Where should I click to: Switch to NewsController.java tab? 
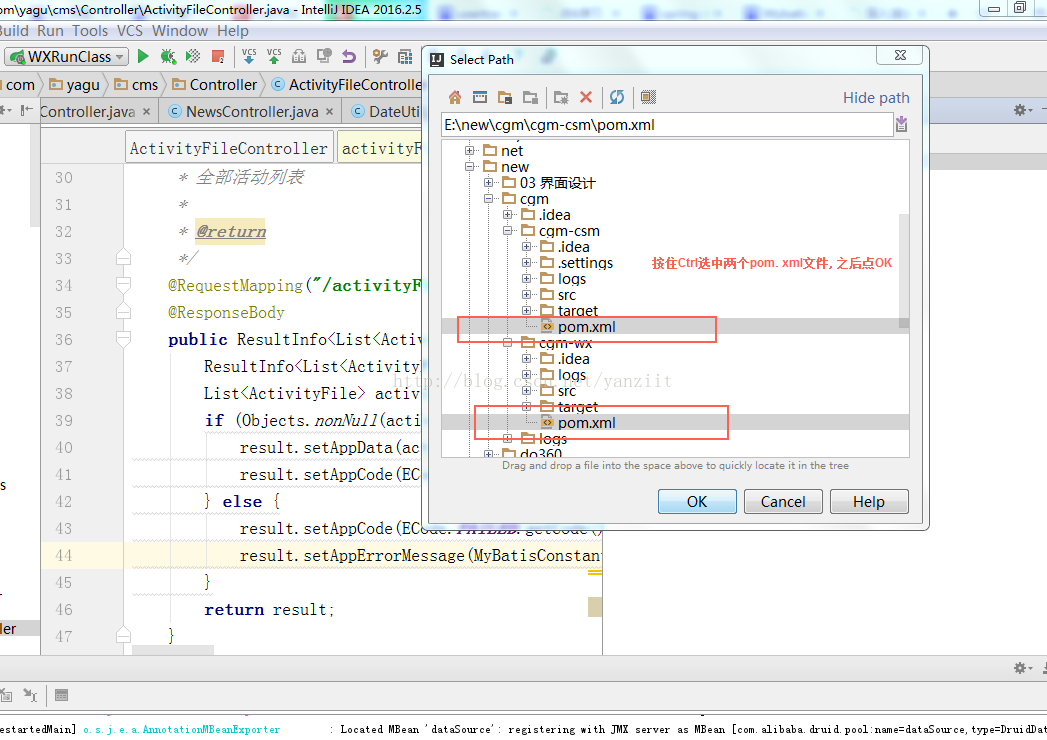251,112
